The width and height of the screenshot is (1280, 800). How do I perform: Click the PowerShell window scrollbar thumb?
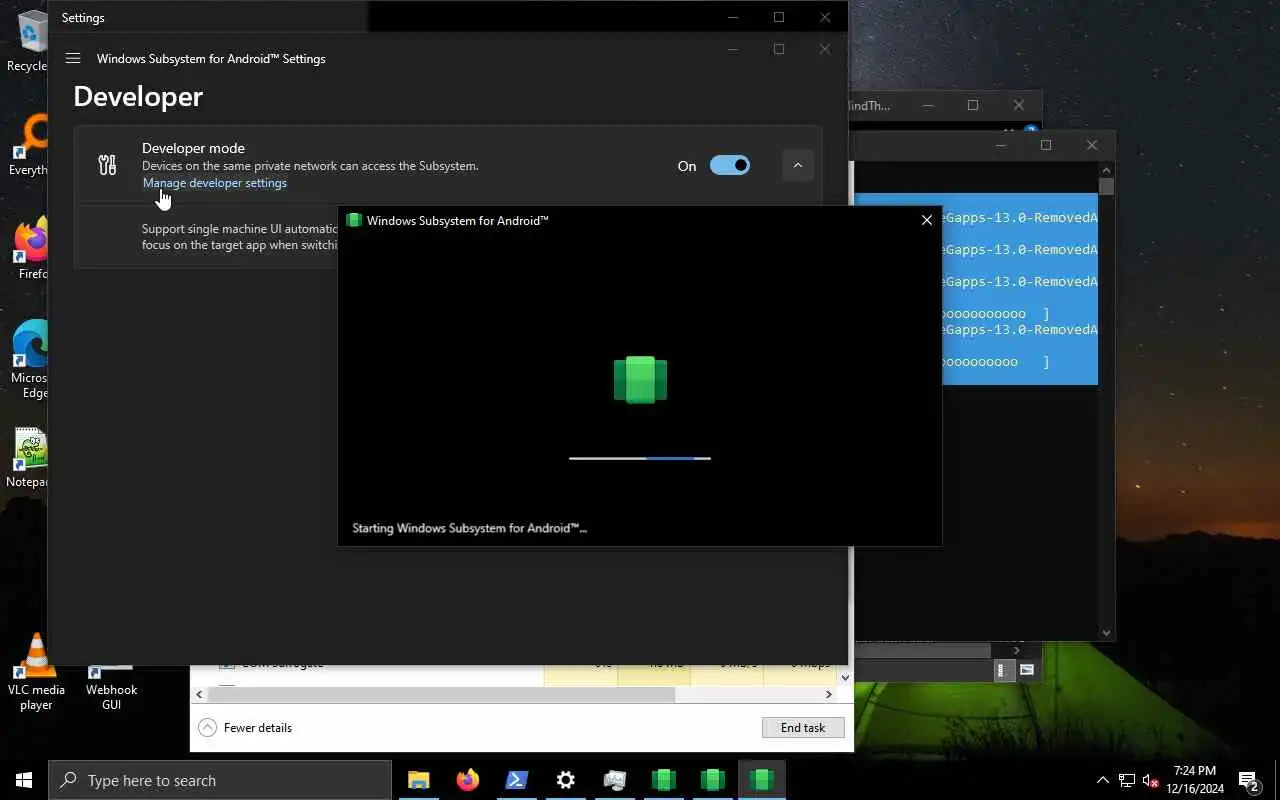pyautogui.click(x=1106, y=186)
